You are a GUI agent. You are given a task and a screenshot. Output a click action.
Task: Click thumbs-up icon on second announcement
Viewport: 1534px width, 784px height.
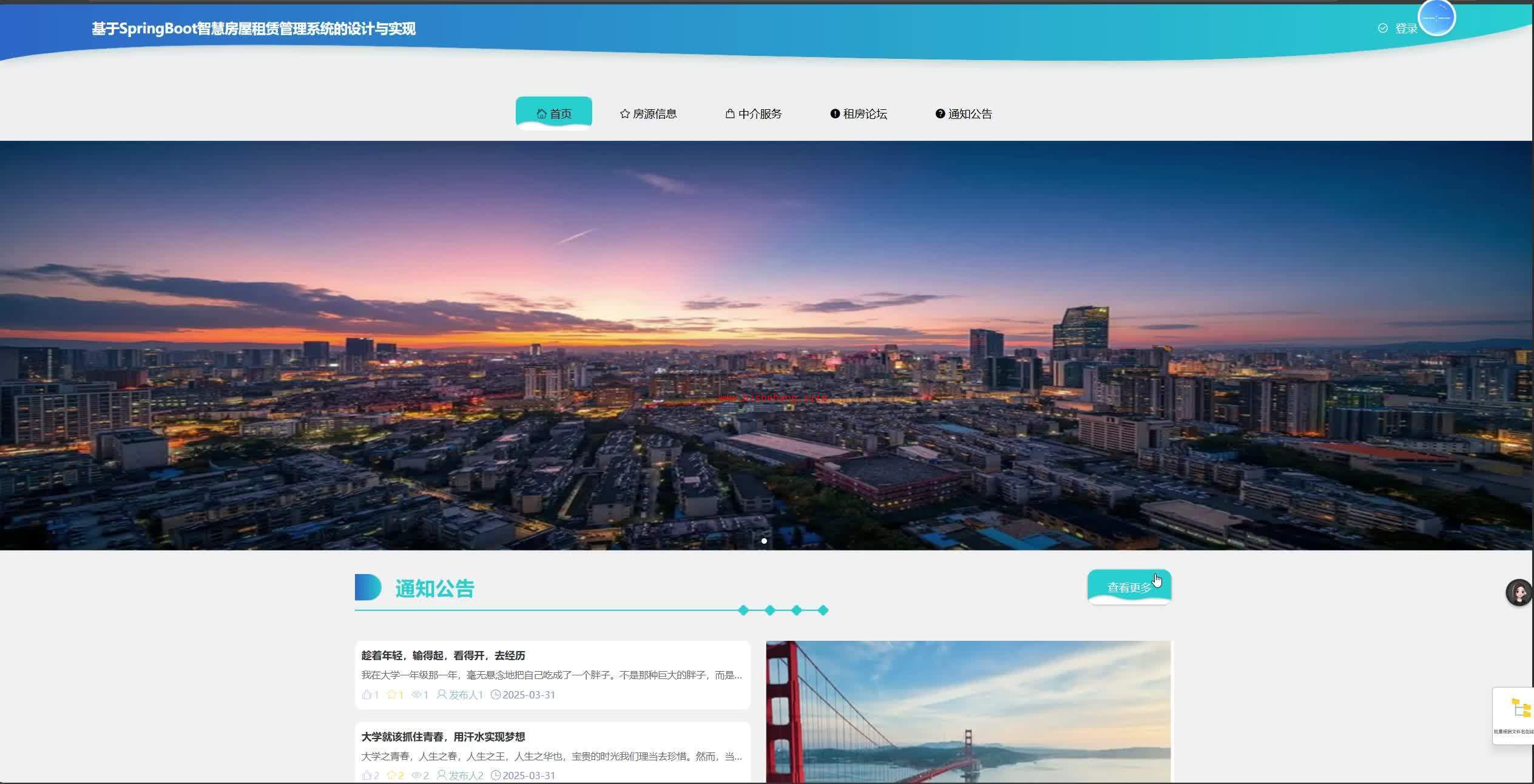(367, 776)
